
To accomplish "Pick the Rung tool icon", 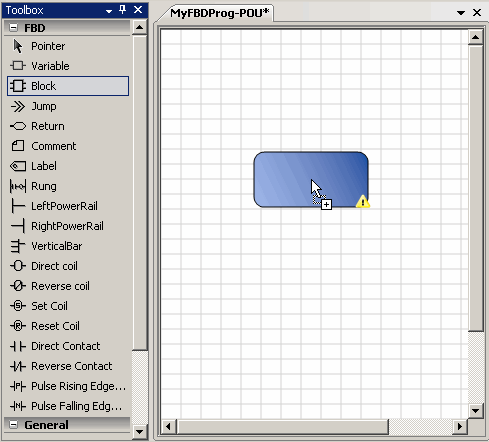I will (x=18, y=186).
